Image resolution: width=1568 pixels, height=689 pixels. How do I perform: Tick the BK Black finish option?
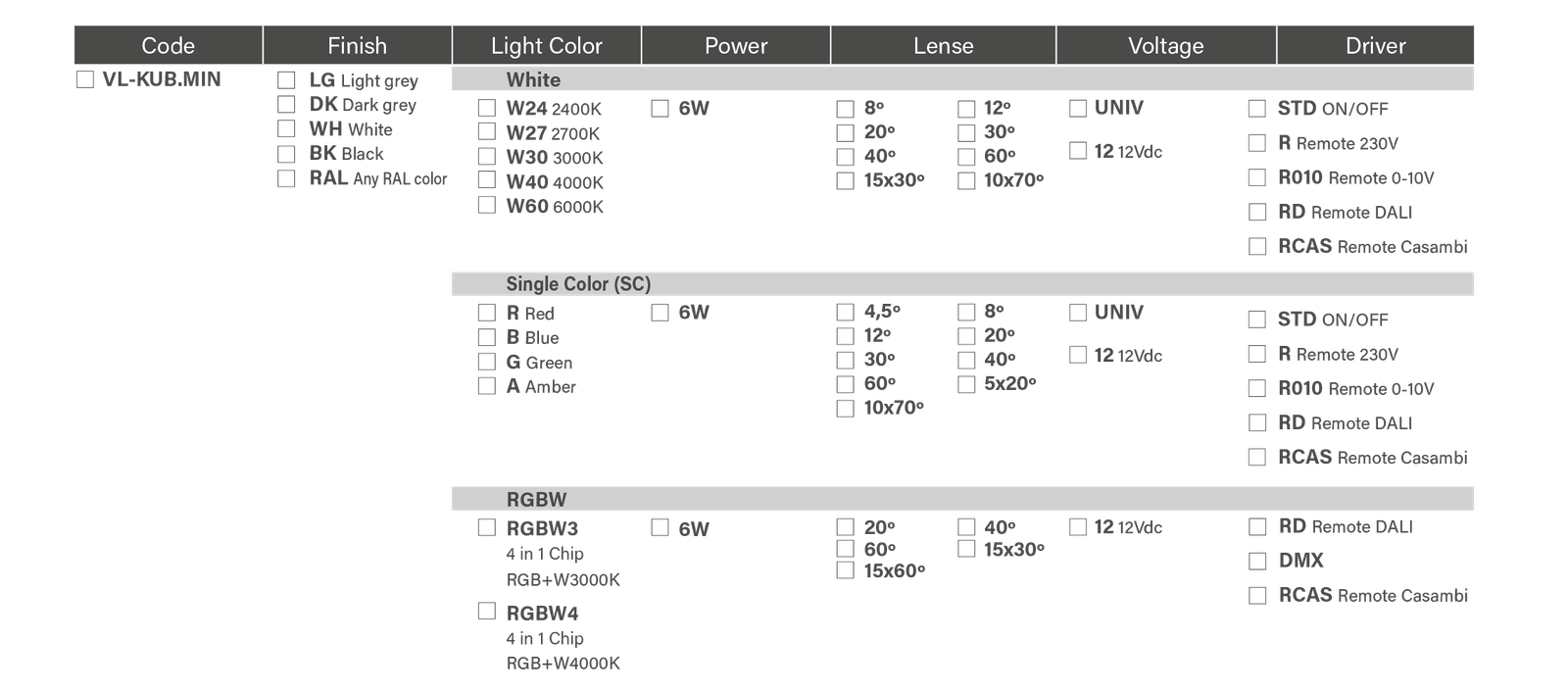coord(286,154)
